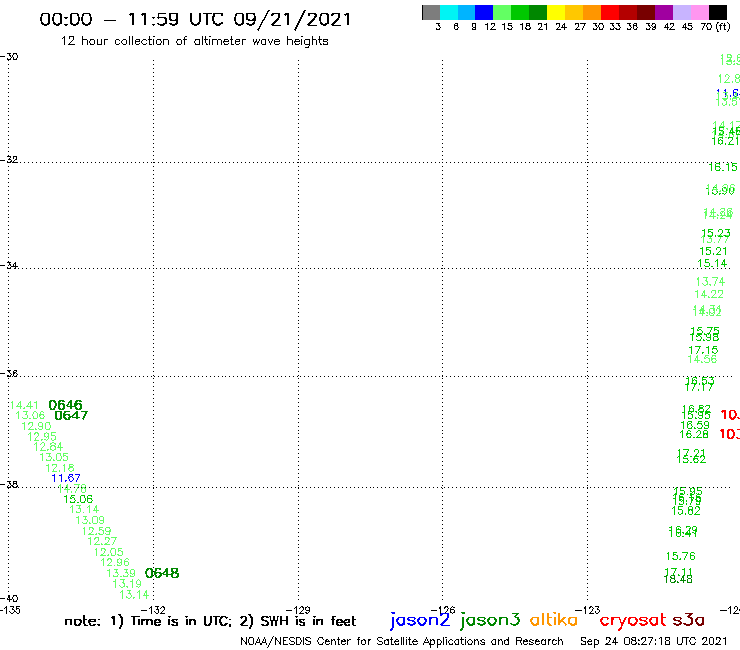Click the wave height value 13.09

point(90,520)
